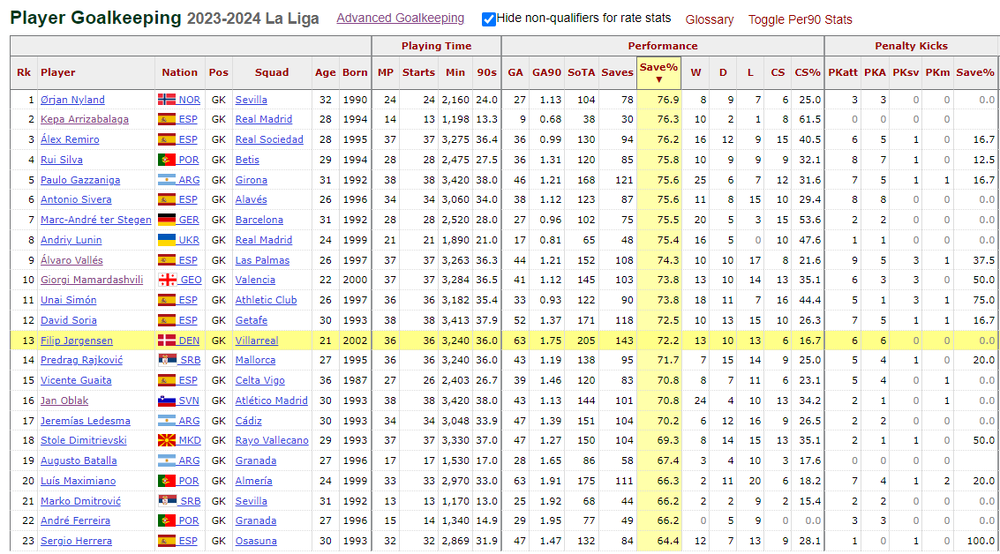The width and height of the screenshot is (1000, 554).
Task: Open Villarreal squad link
Action: 256,341
